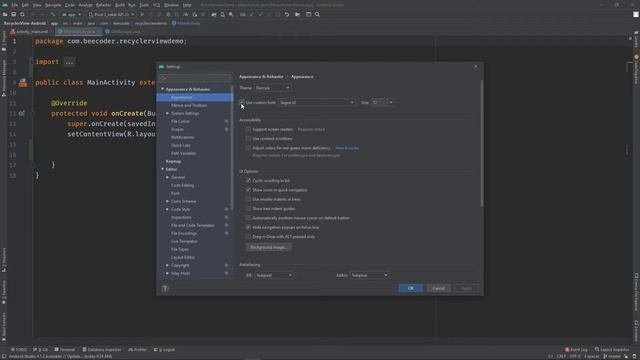The image size is (640, 360).
Task: Open the Event Log panel
Action: [576, 349]
